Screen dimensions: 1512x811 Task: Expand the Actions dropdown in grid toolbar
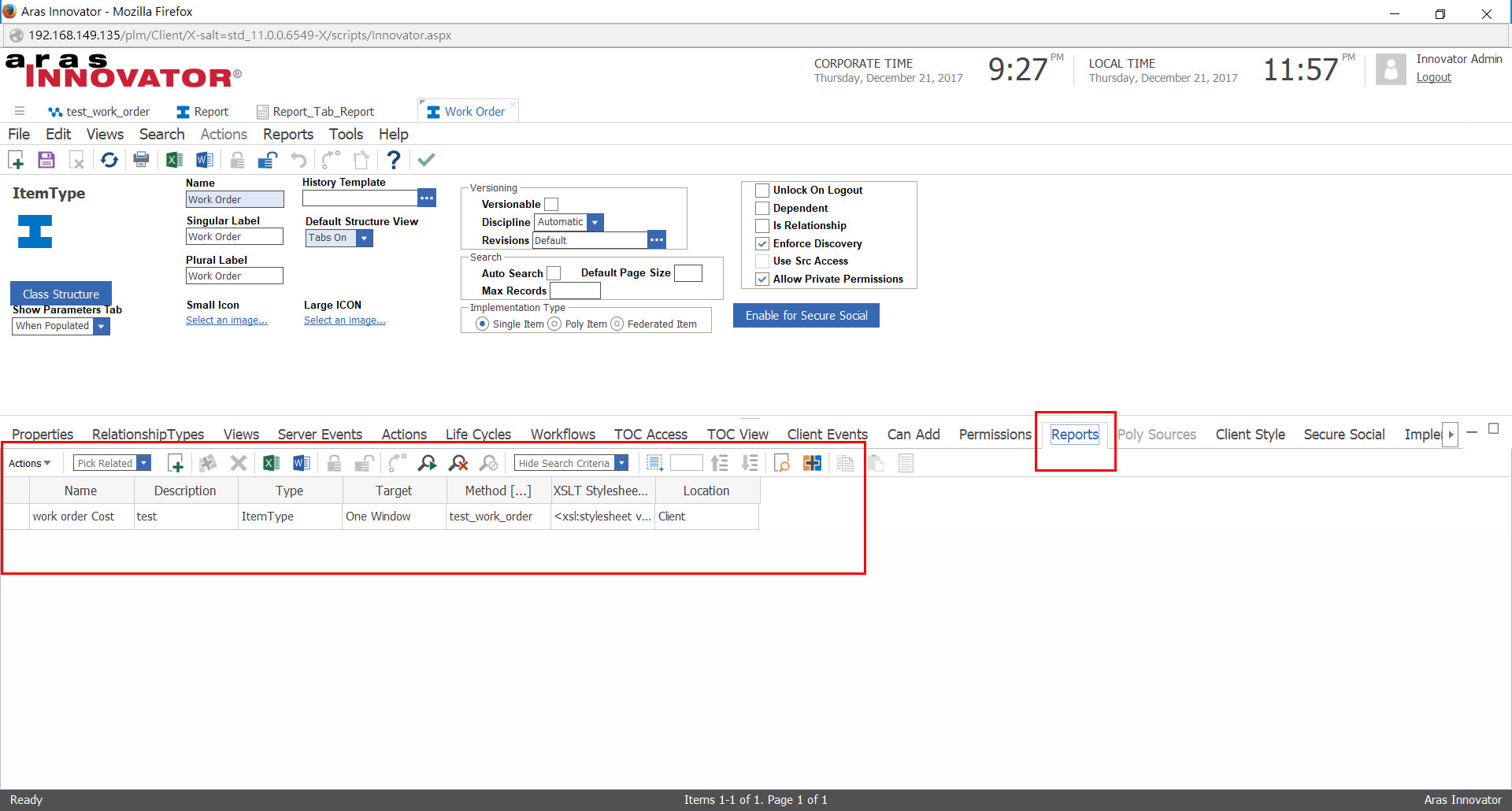click(30, 463)
